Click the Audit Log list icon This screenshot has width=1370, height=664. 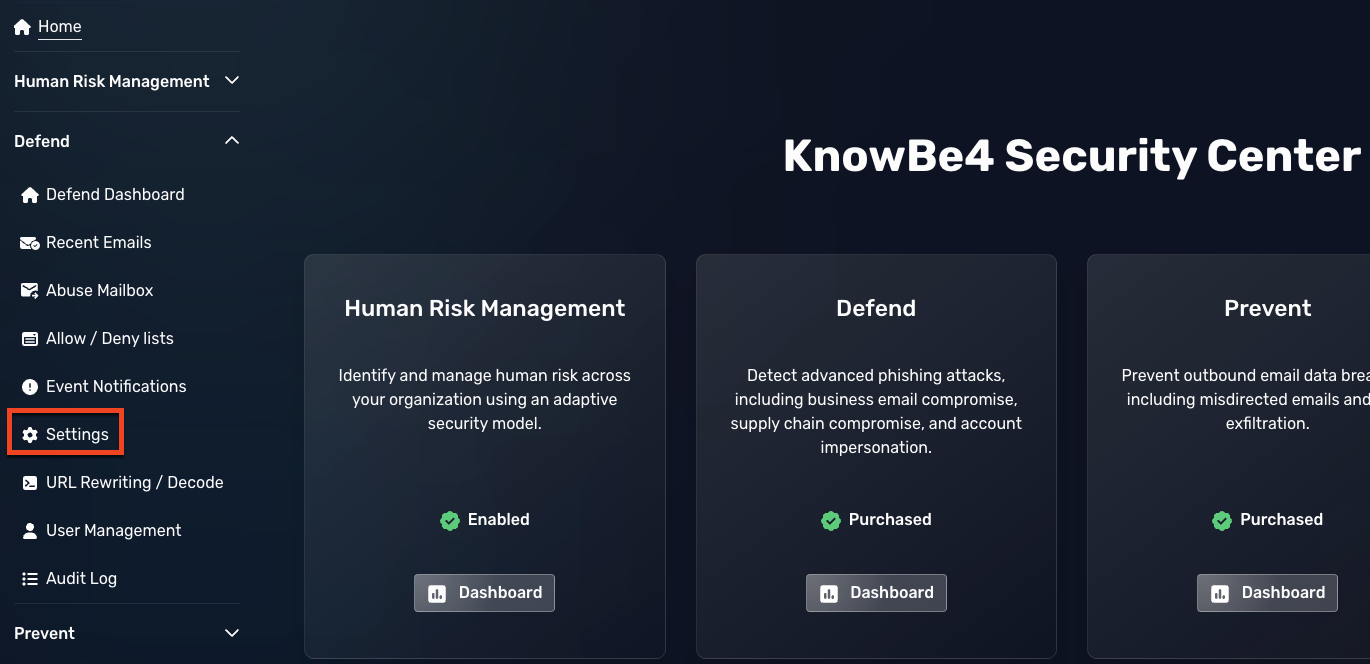pos(30,578)
